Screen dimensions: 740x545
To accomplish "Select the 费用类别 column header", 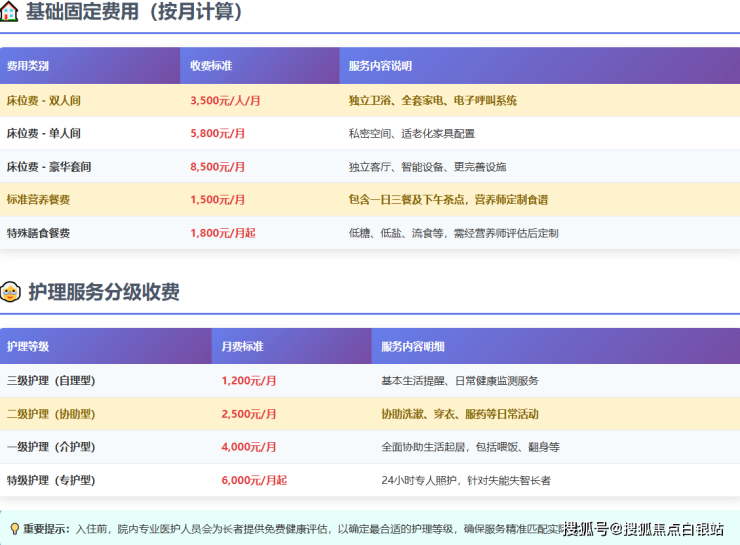I will (x=28, y=66).
